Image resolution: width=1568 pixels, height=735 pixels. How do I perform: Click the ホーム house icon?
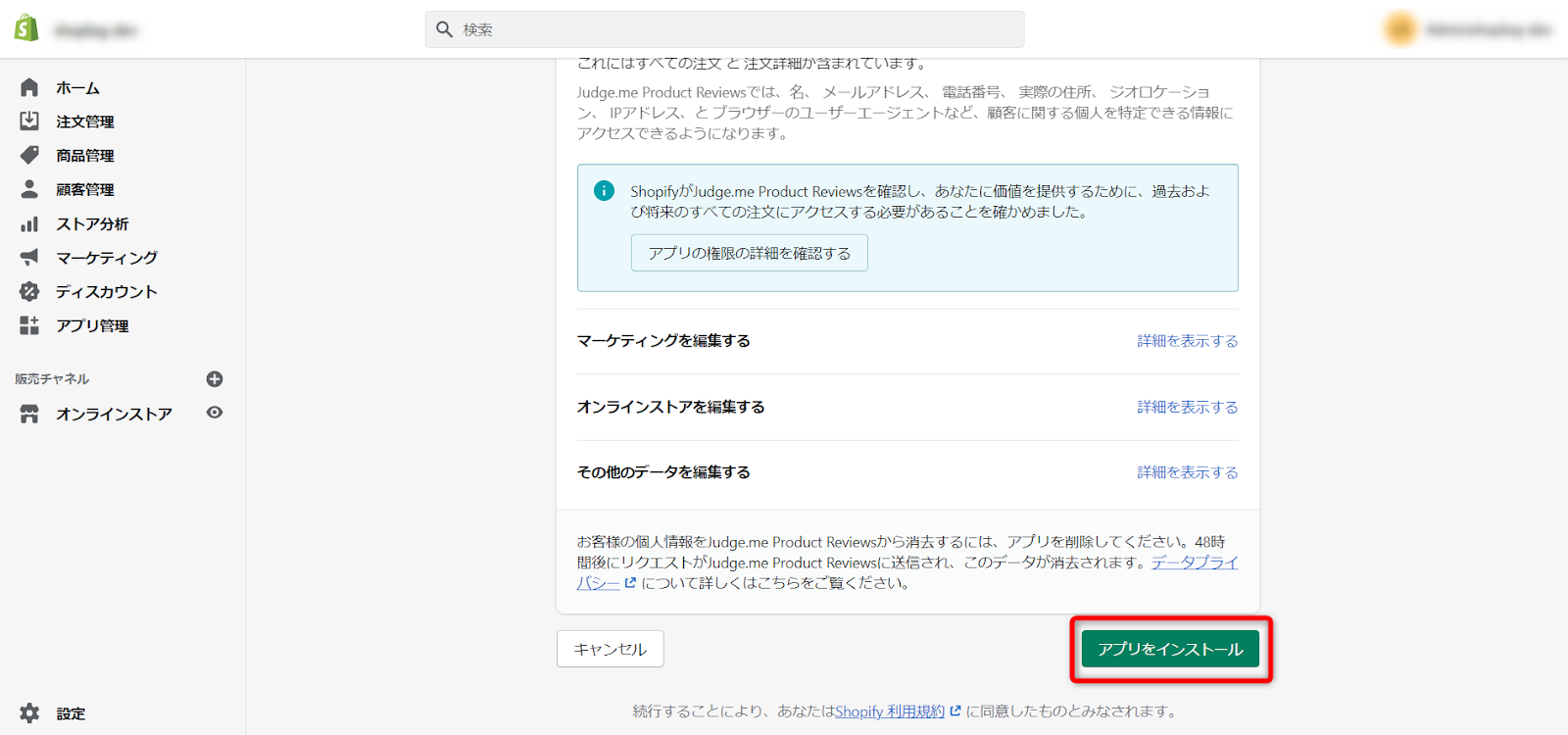[29, 87]
